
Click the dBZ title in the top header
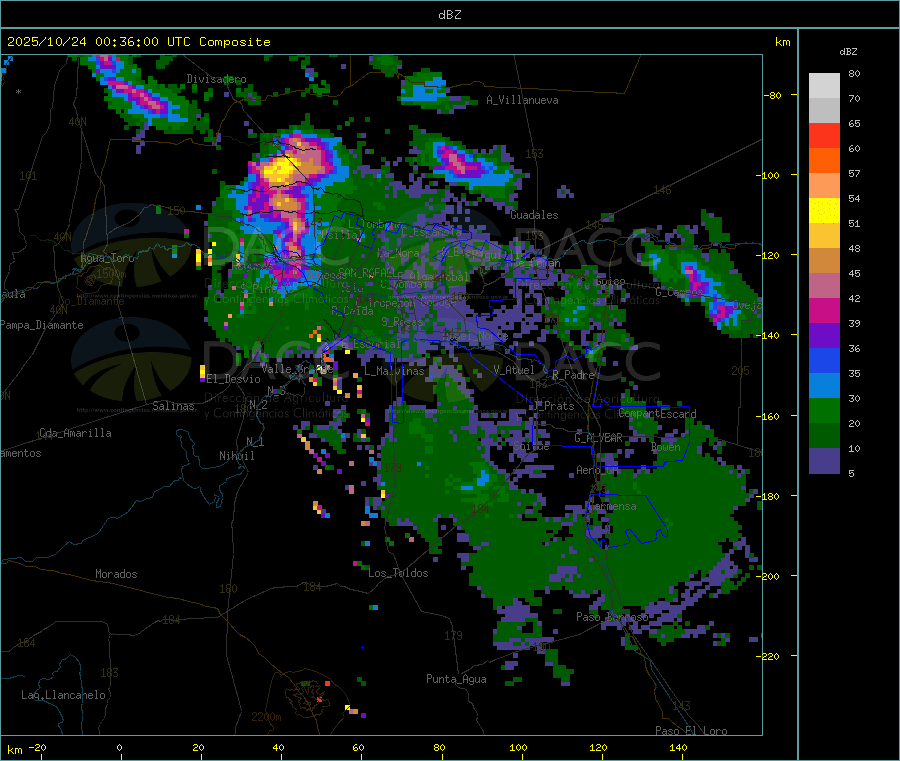[449, 15]
